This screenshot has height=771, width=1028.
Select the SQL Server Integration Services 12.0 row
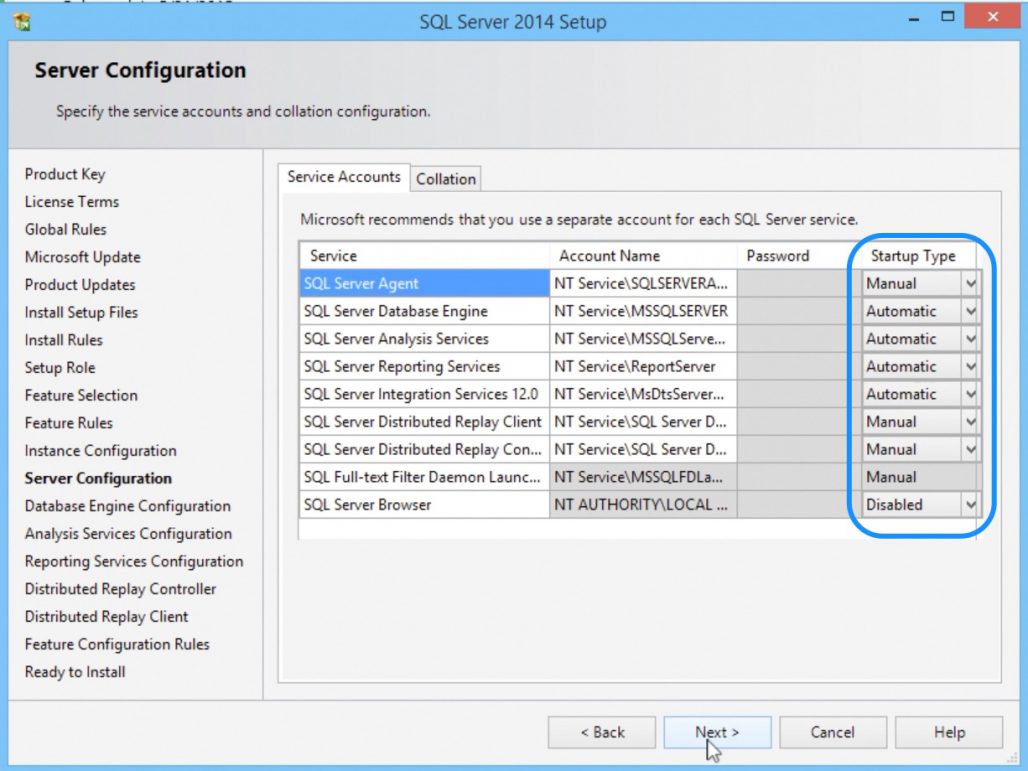[423, 394]
